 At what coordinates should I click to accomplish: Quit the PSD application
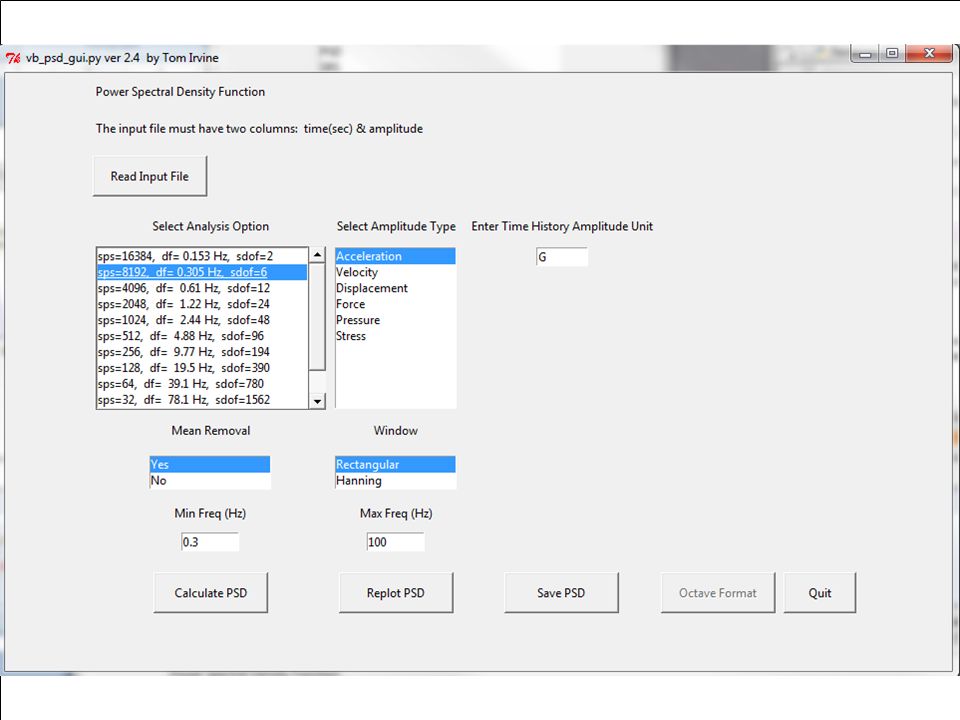pyautogui.click(x=820, y=593)
